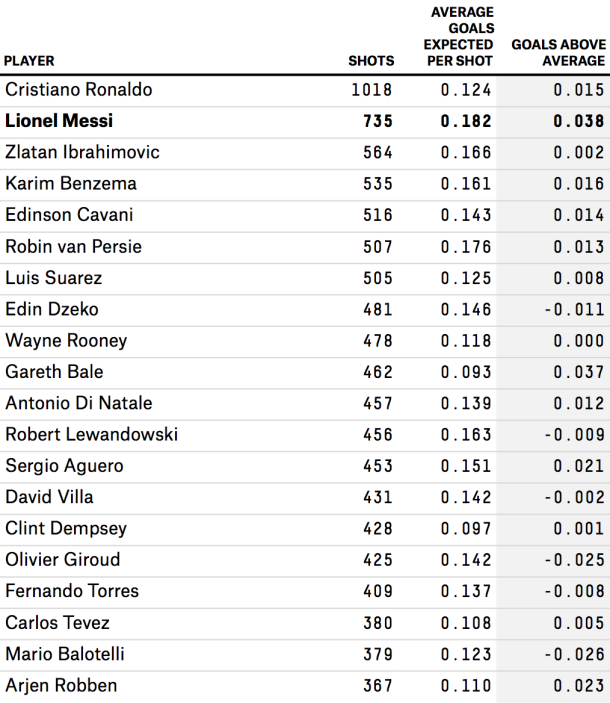This screenshot has width=610, height=703.
Task: Click the Goals Above Average header
Action: tap(558, 52)
